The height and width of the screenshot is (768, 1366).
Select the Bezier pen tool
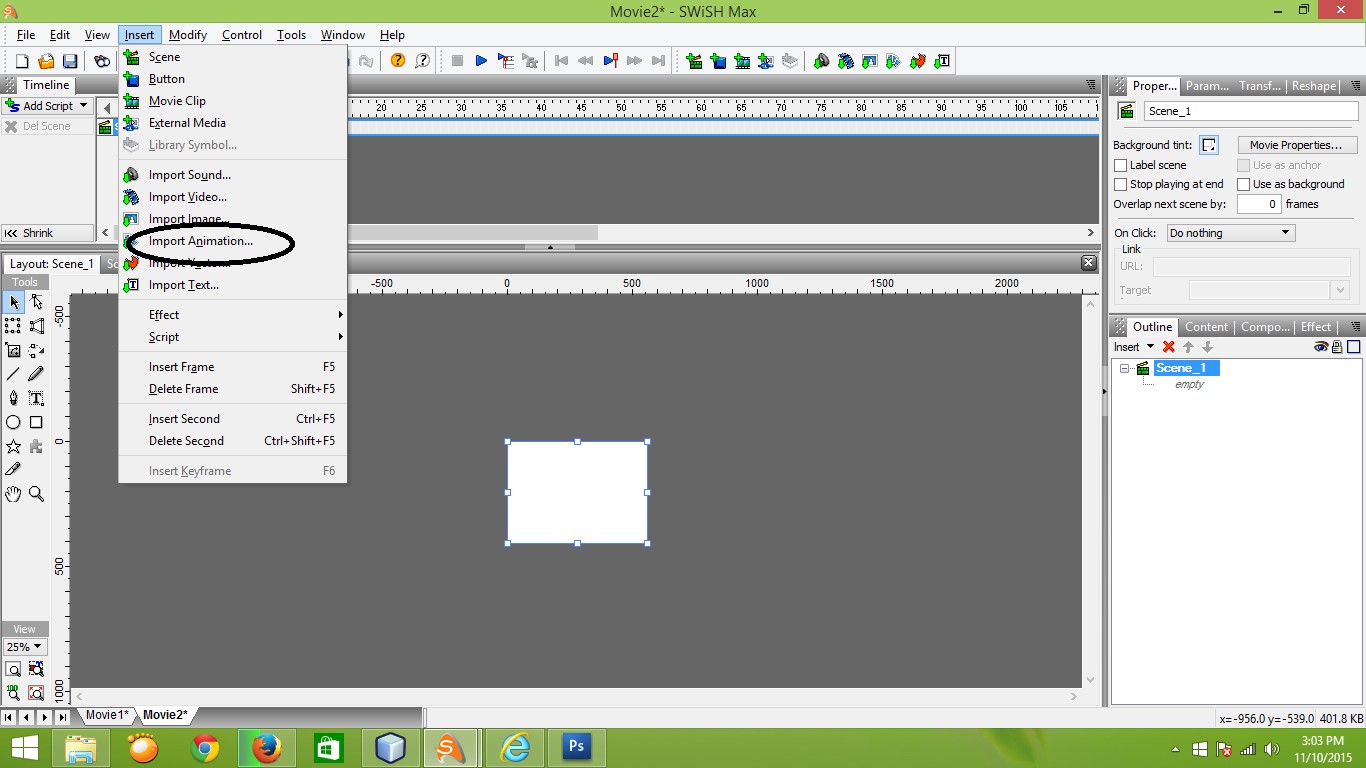14,398
